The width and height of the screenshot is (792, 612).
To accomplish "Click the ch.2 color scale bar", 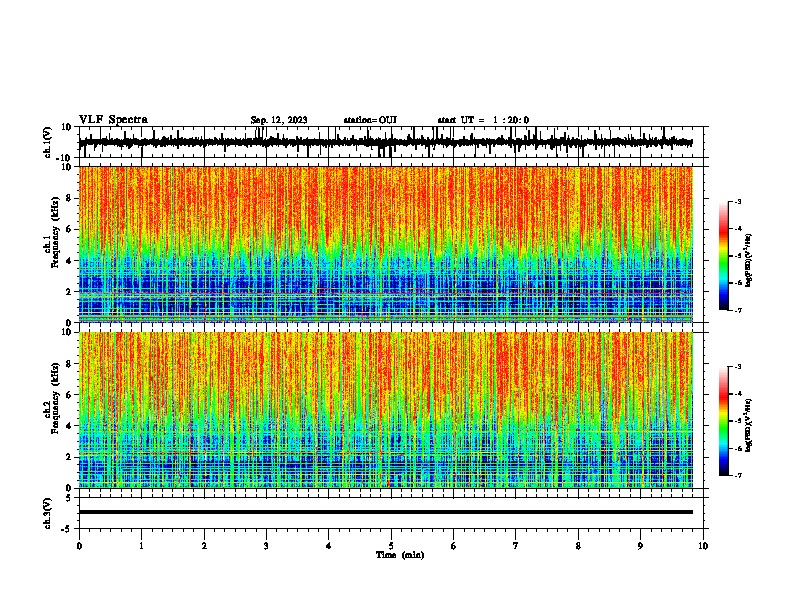I will point(724,421).
